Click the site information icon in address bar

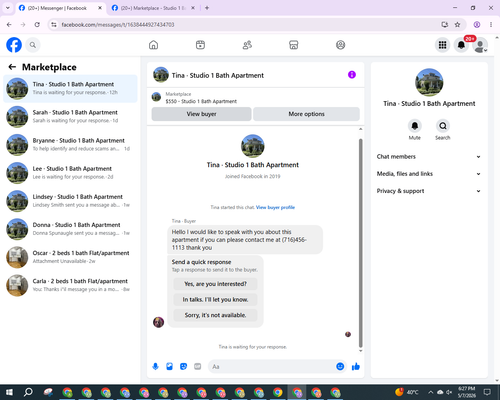point(54,25)
